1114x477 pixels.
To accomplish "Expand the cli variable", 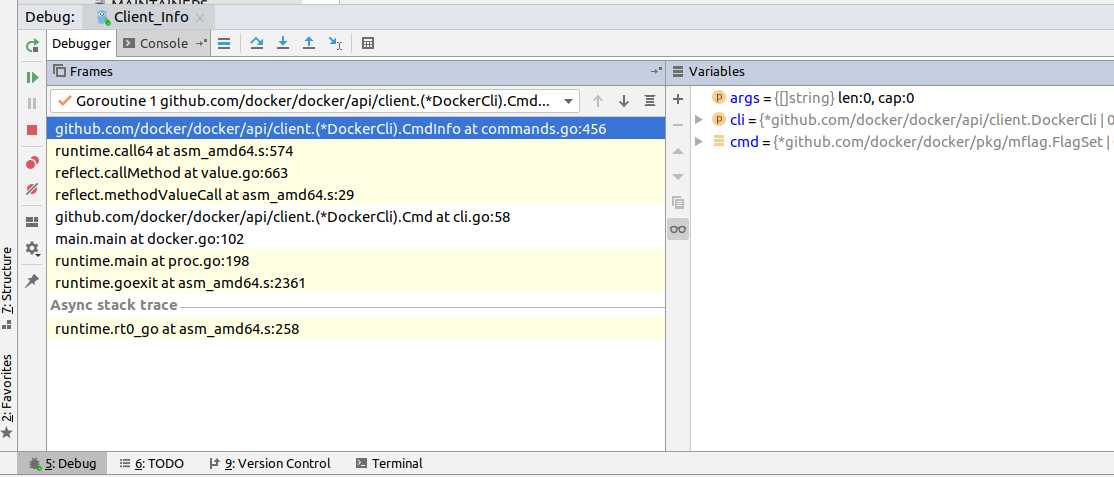I will coord(698,120).
